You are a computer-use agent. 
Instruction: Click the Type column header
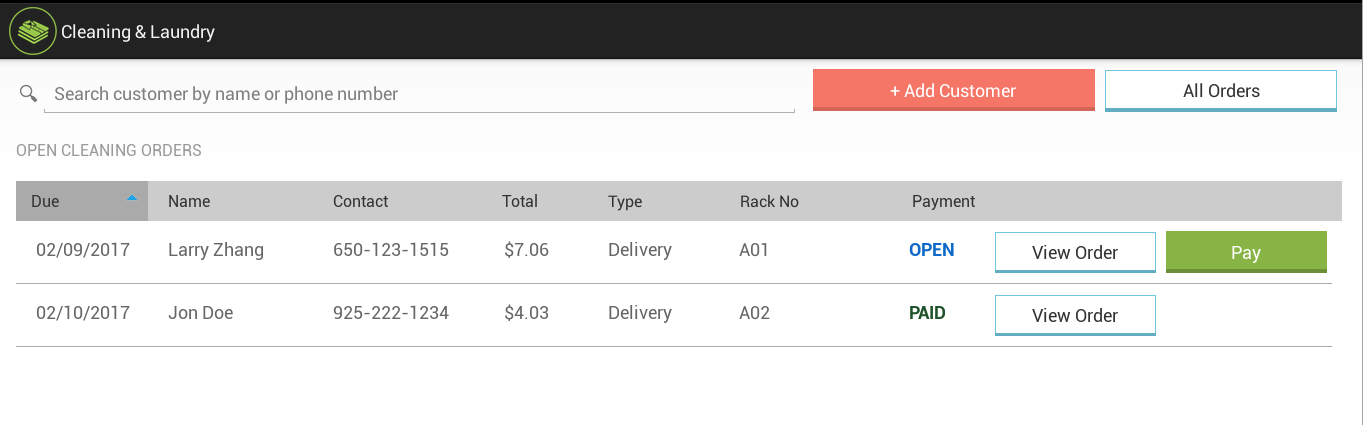pos(625,201)
